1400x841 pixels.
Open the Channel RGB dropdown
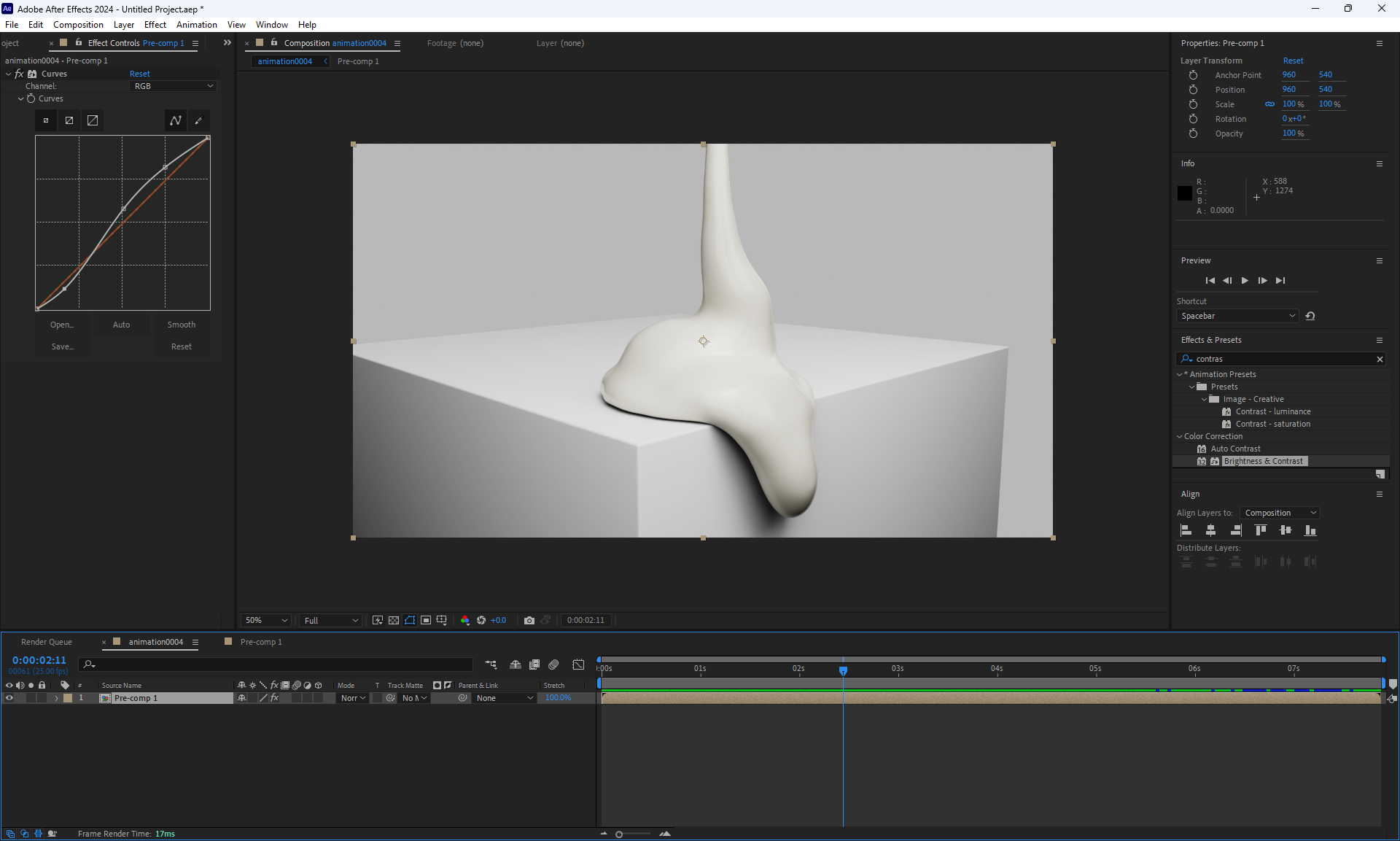click(x=174, y=86)
